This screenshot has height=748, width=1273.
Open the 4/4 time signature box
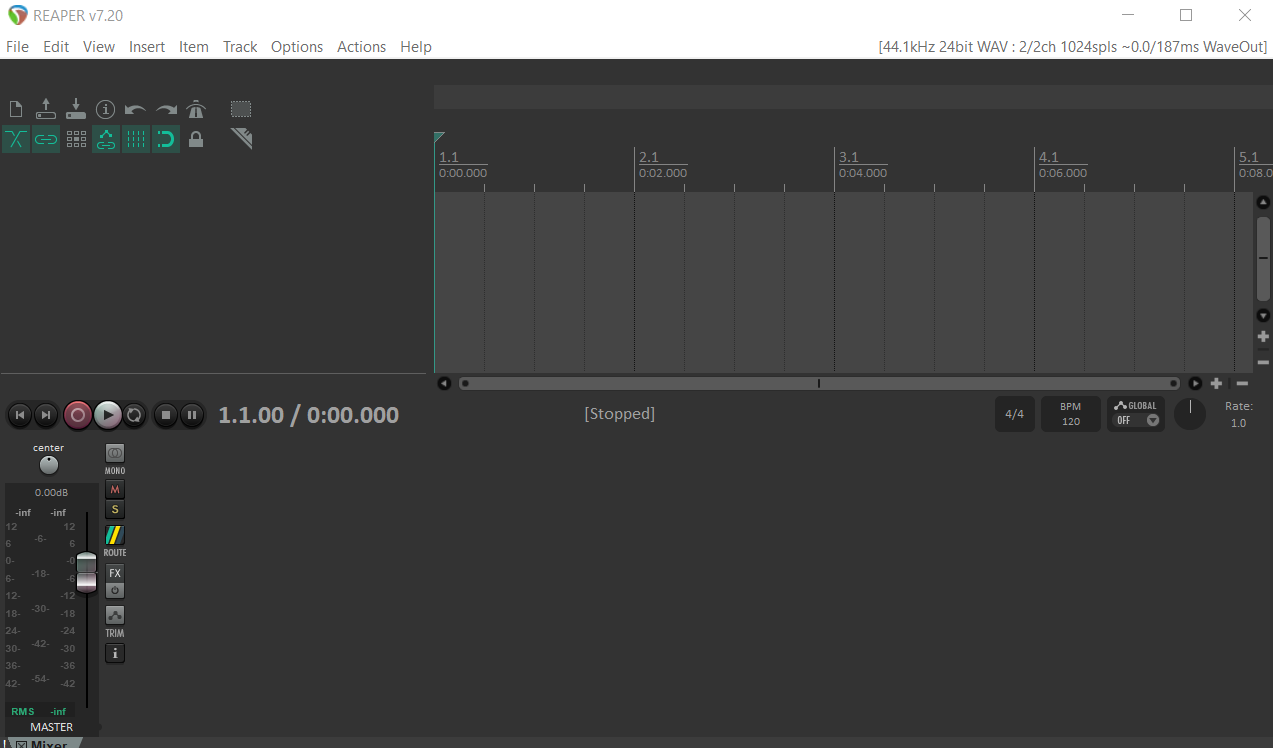point(1015,414)
